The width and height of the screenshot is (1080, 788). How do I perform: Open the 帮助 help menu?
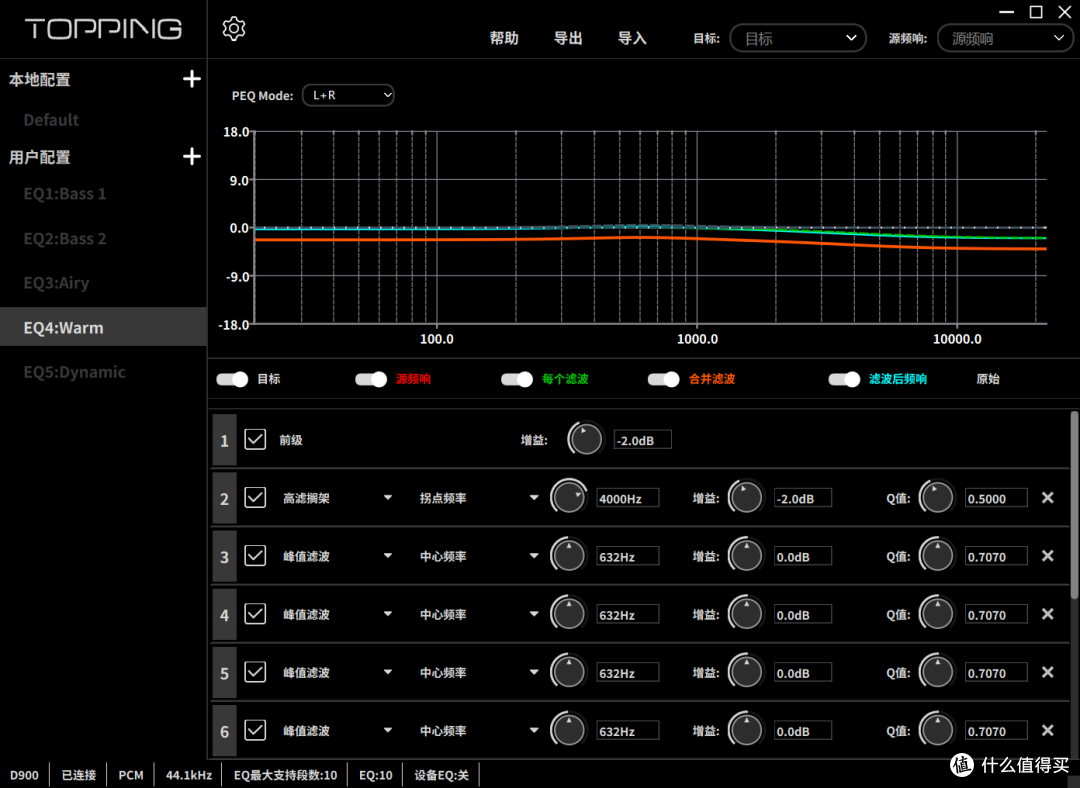click(503, 39)
